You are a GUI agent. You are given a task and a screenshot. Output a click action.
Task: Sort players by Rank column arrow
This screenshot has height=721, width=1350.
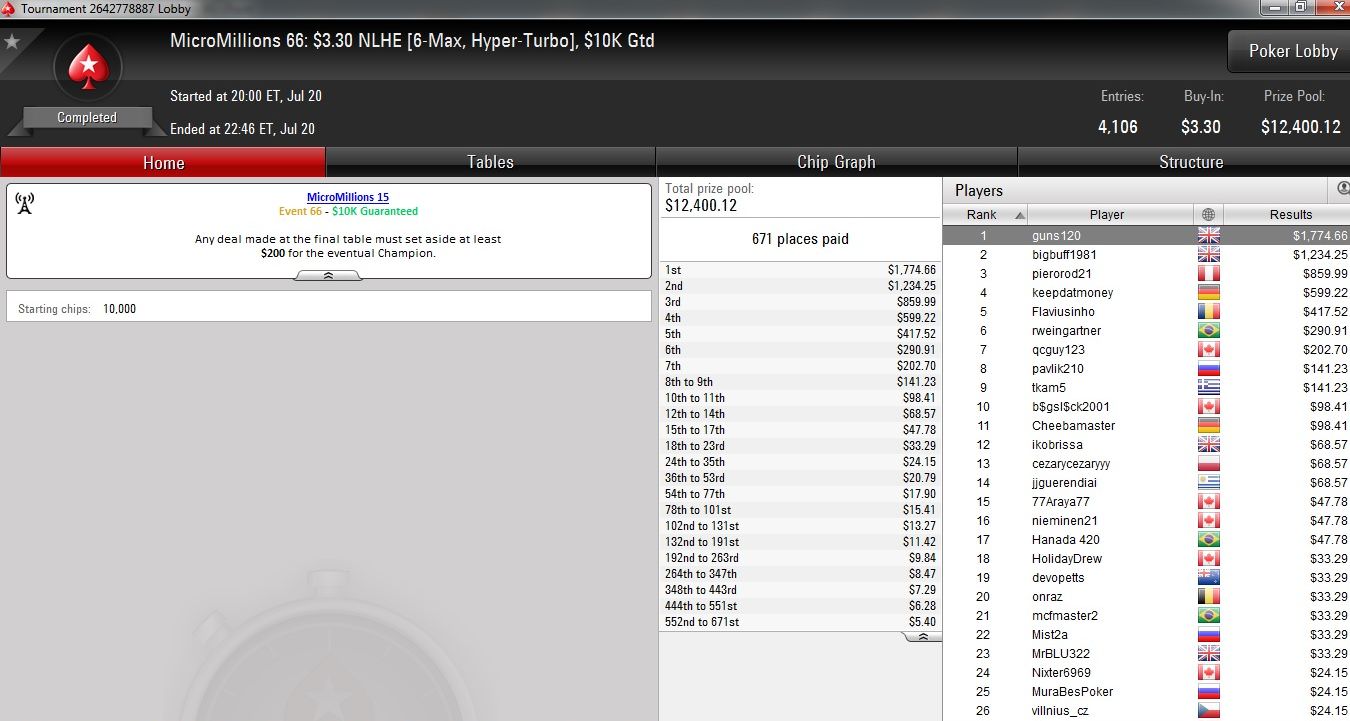pos(1019,215)
